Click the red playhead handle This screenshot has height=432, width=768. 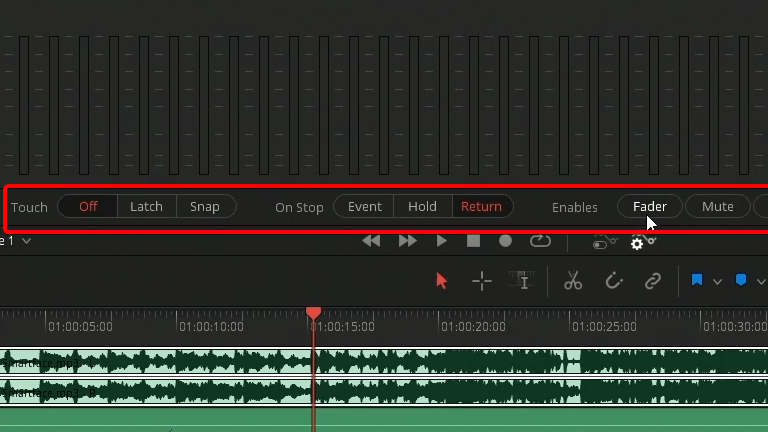tap(313, 312)
